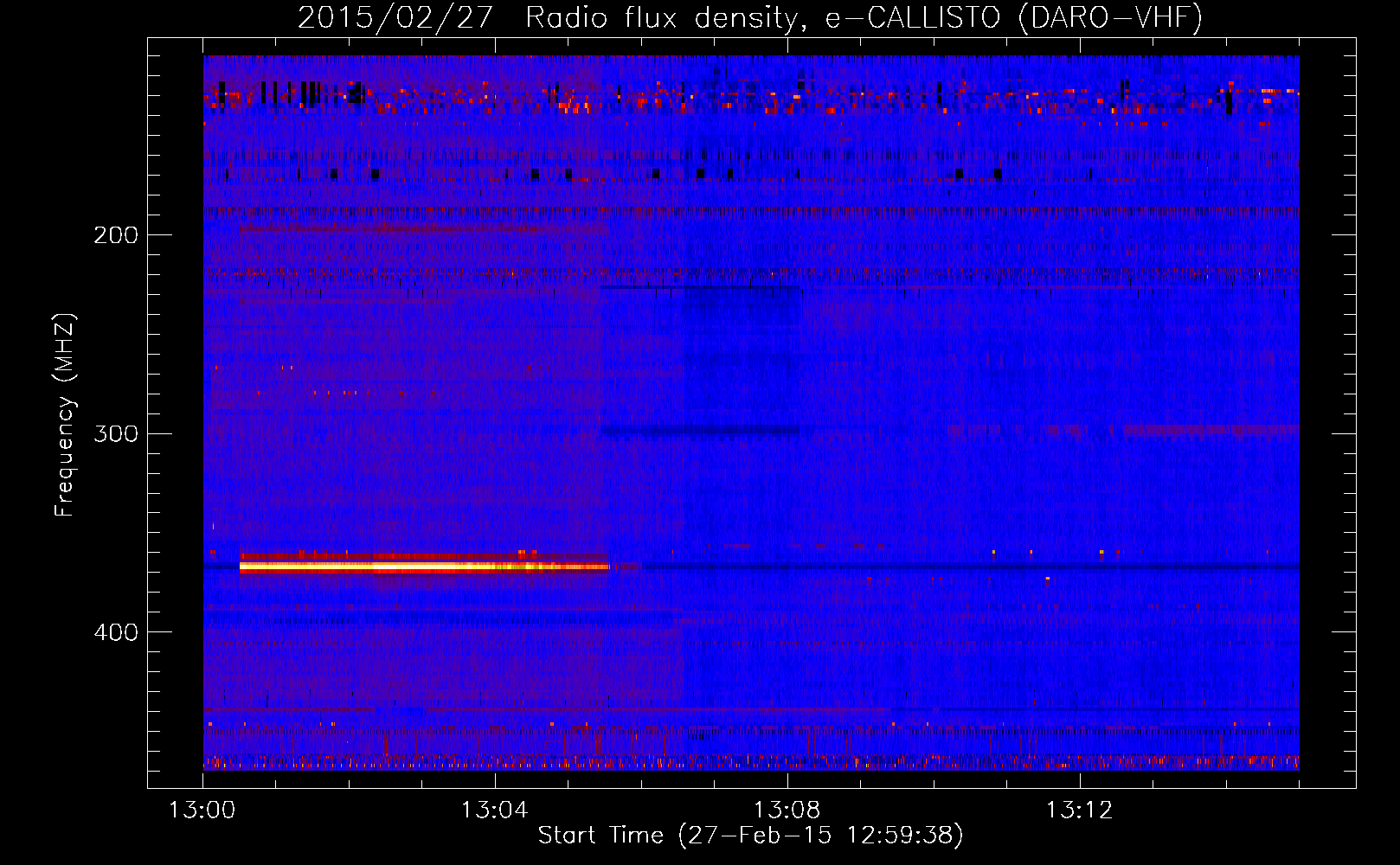Click the bright yellow-white emission band near 365 MHz

pyautogui.click(x=424, y=567)
